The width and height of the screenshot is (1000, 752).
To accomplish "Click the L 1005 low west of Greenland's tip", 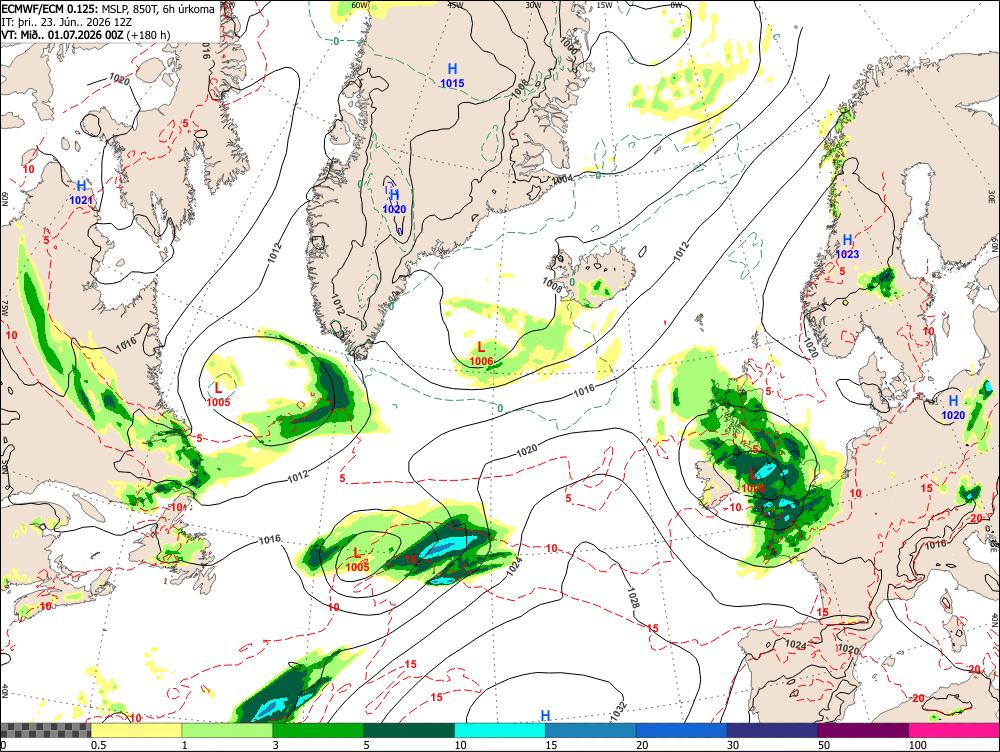I will tap(218, 394).
